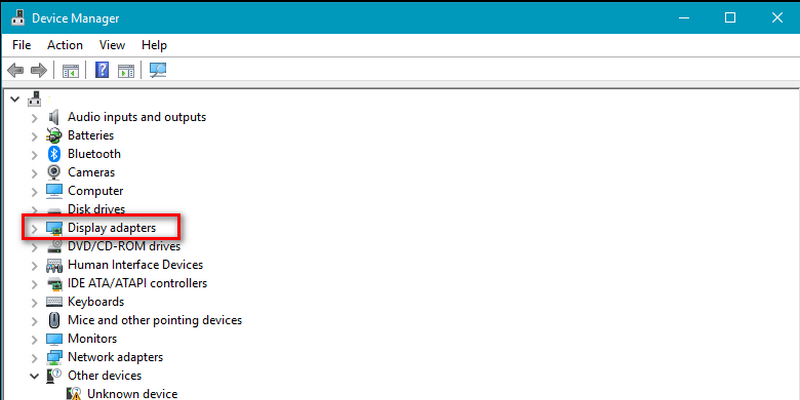Open the View menu

pos(112,45)
